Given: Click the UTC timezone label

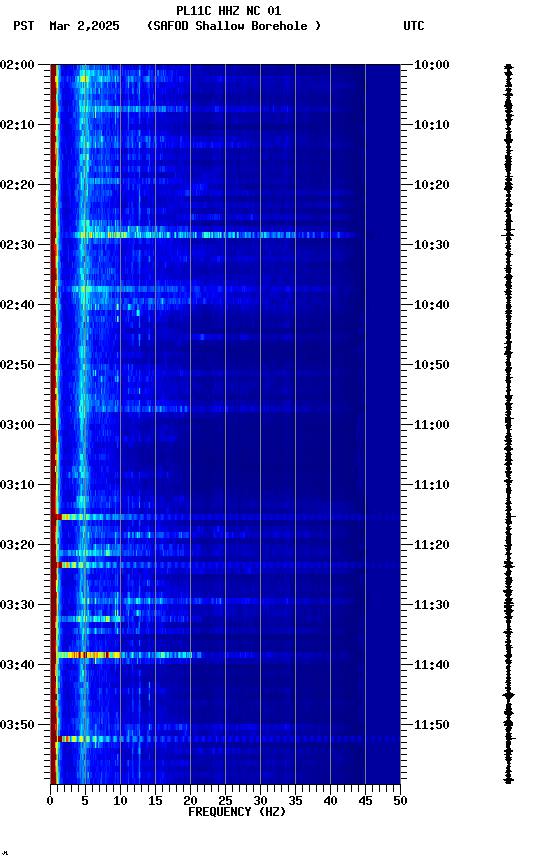Looking at the screenshot, I should point(414,26).
